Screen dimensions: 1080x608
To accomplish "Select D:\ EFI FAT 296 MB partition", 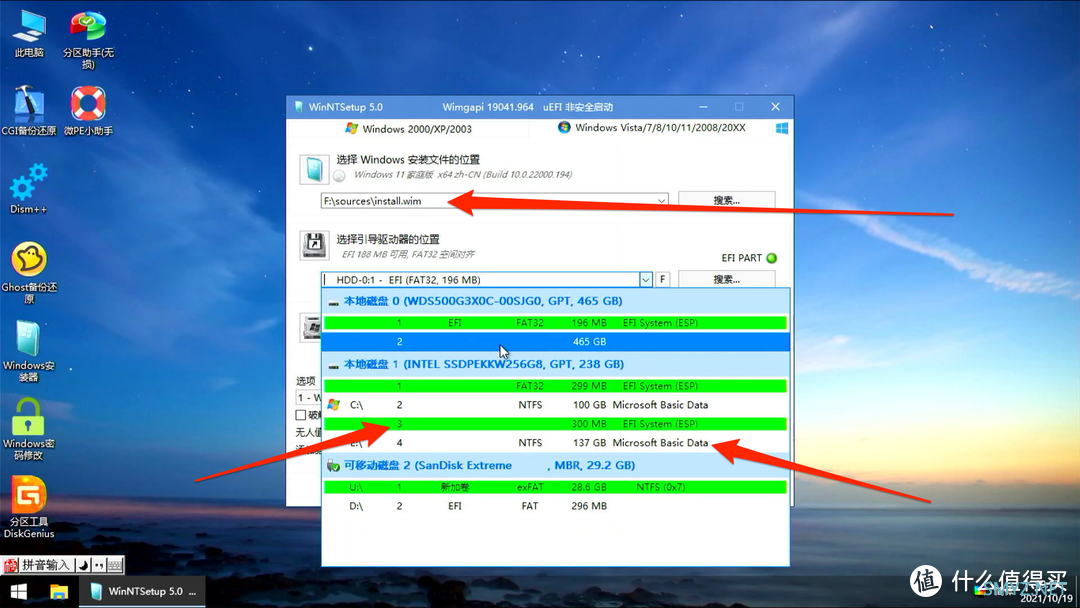I will (555, 506).
